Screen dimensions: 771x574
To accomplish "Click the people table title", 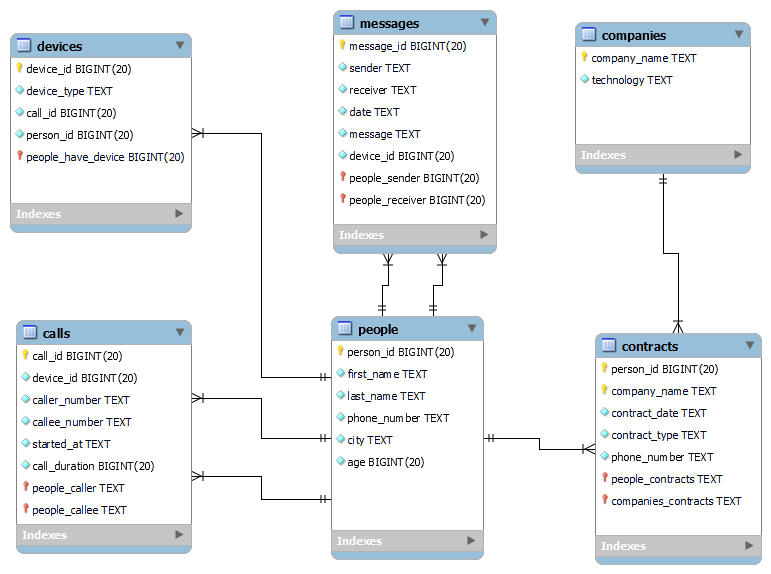I will tap(378, 329).
